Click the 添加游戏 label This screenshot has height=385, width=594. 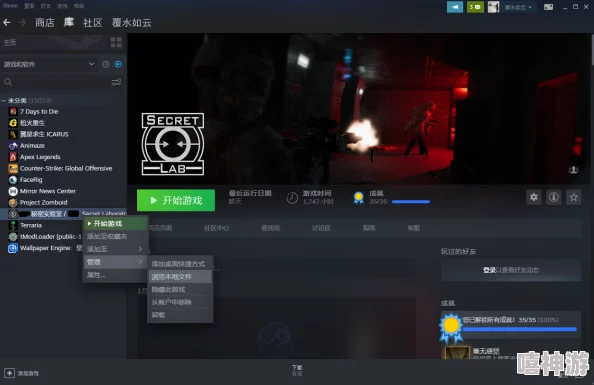pyautogui.click(x=28, y=373)
